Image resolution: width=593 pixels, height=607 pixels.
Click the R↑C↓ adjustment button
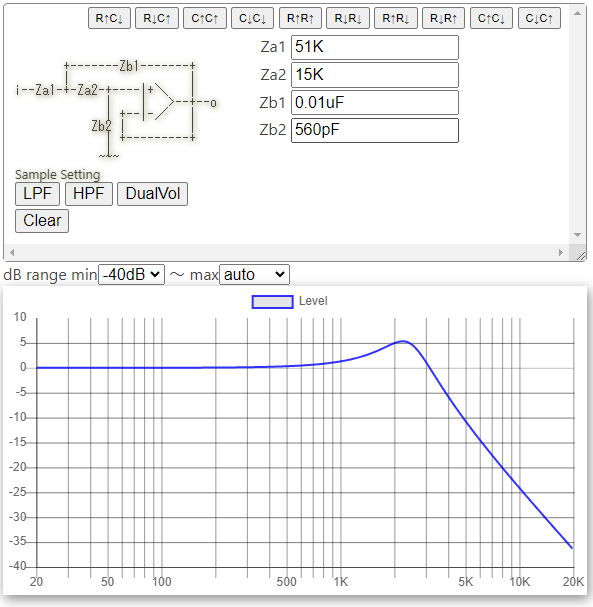109,18
